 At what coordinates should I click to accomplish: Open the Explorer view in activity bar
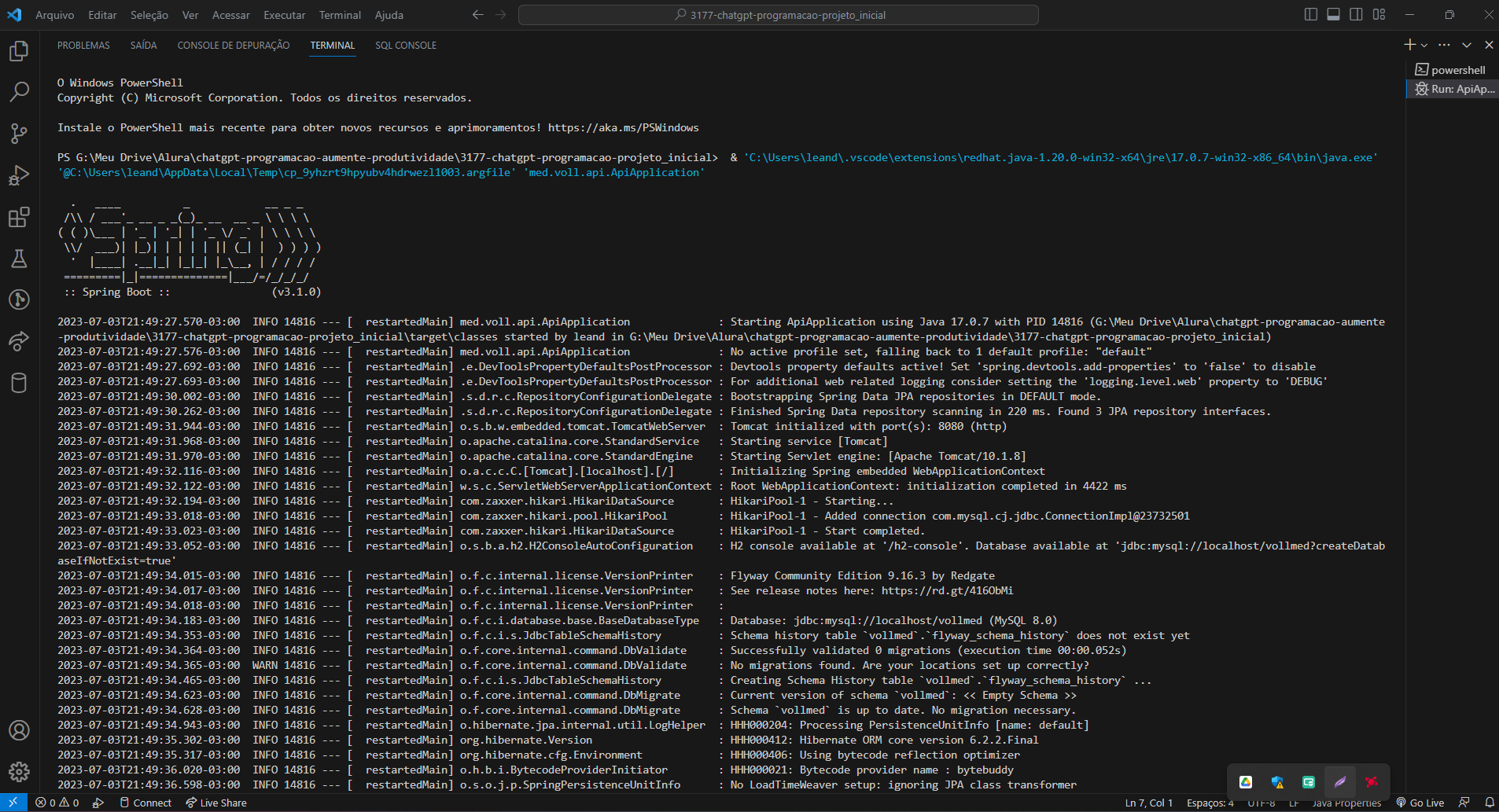[x=19, y=51]
